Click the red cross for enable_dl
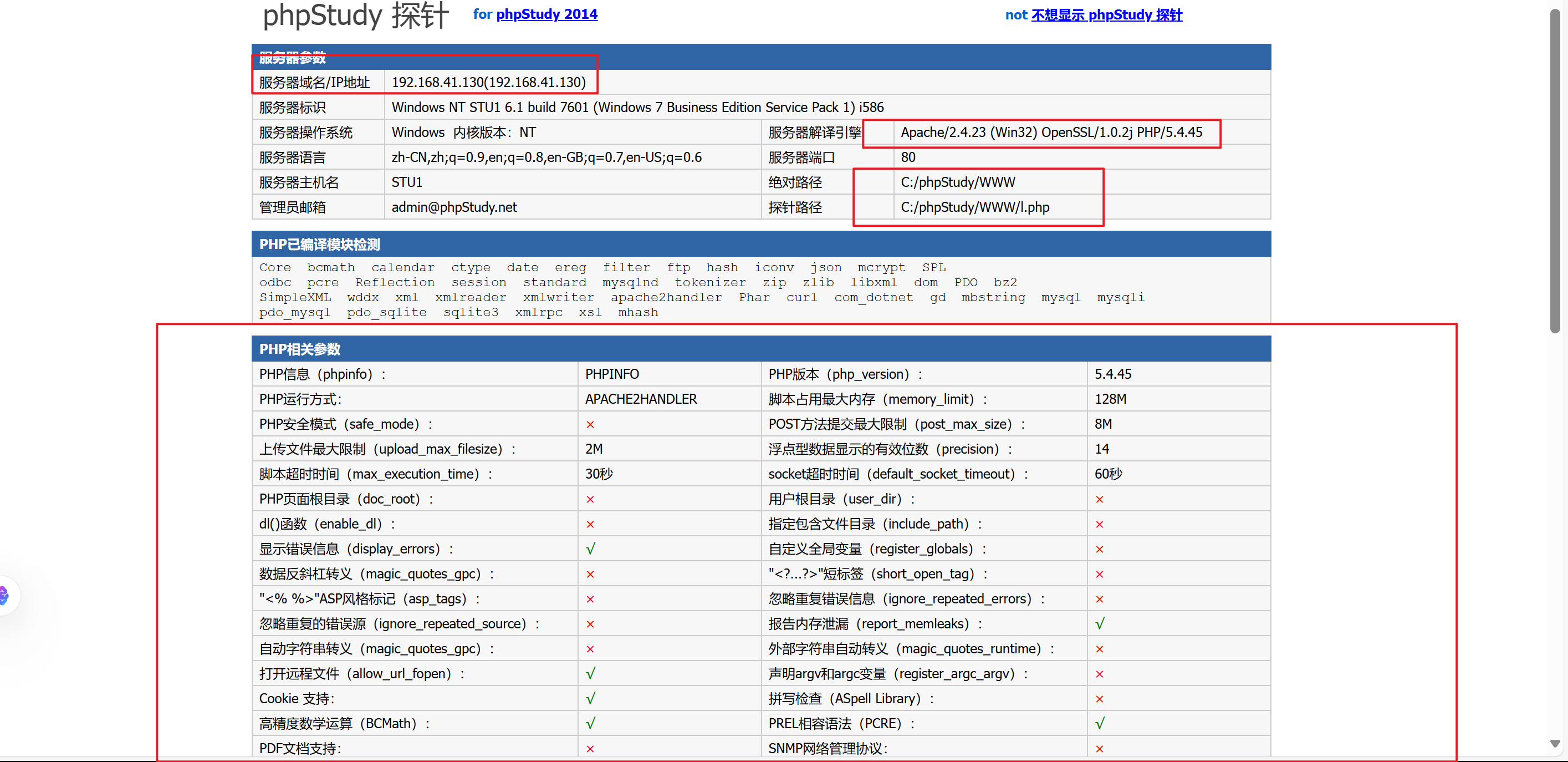This screenshot has width=1568, height=762. pyautogui.click(x=590, y=525)
